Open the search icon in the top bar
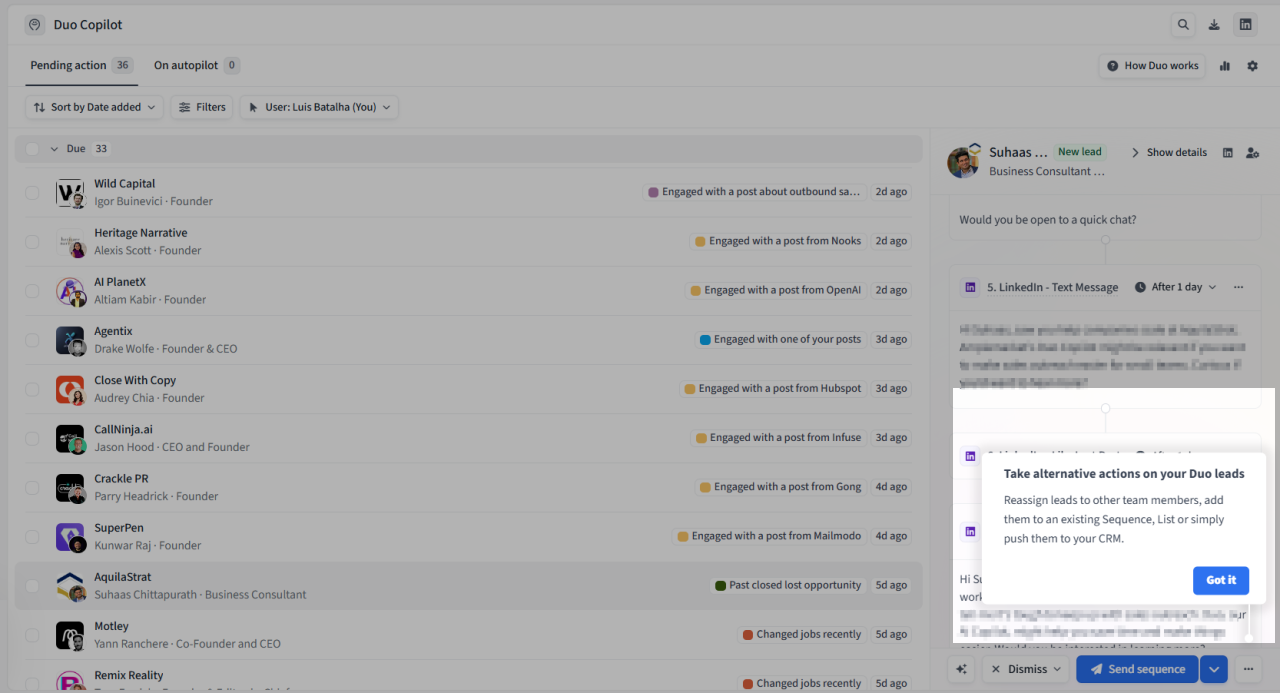Screen dimensions: 1280x693 click(x=1183, y=24)
